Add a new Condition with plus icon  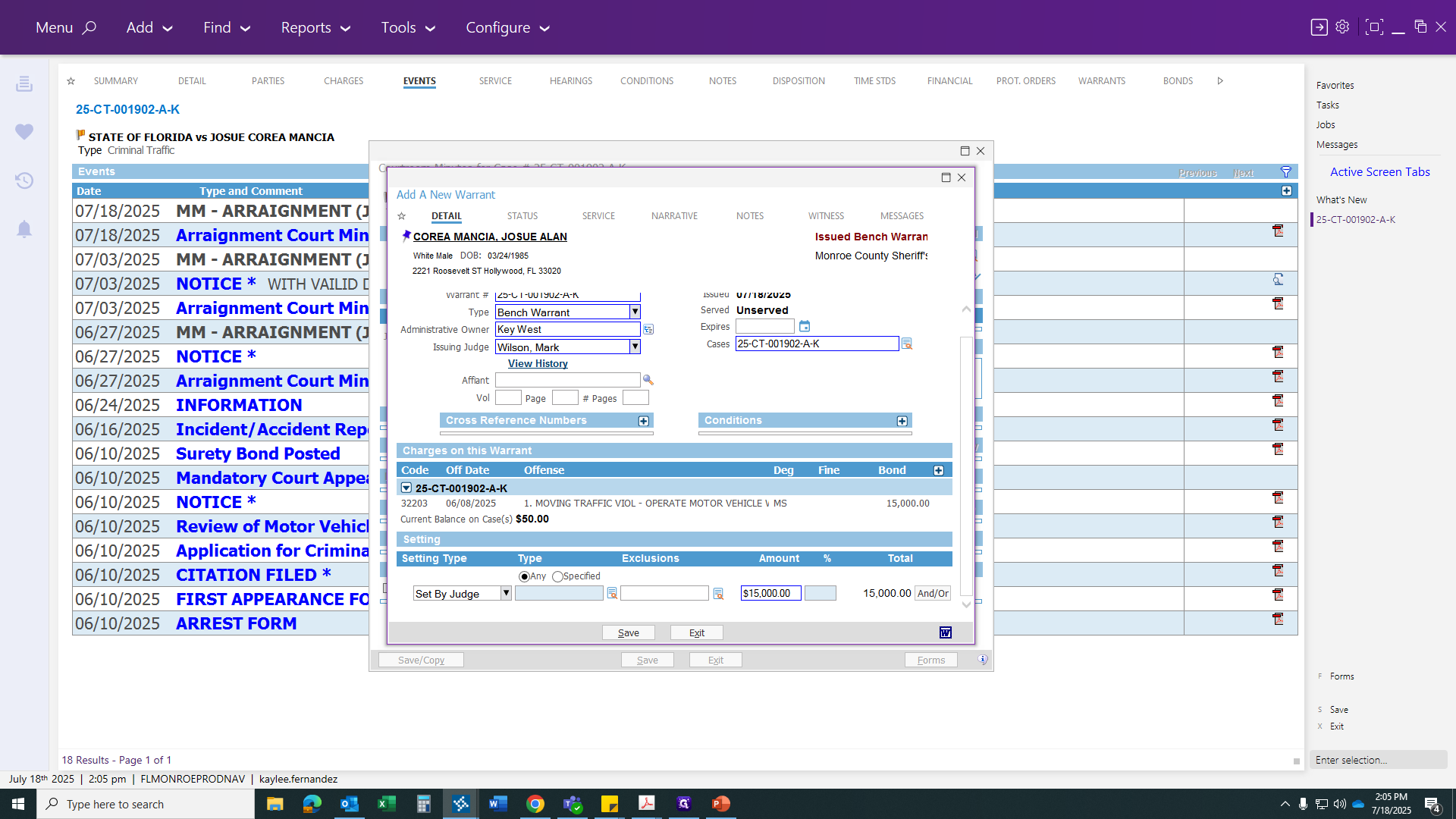902,421
